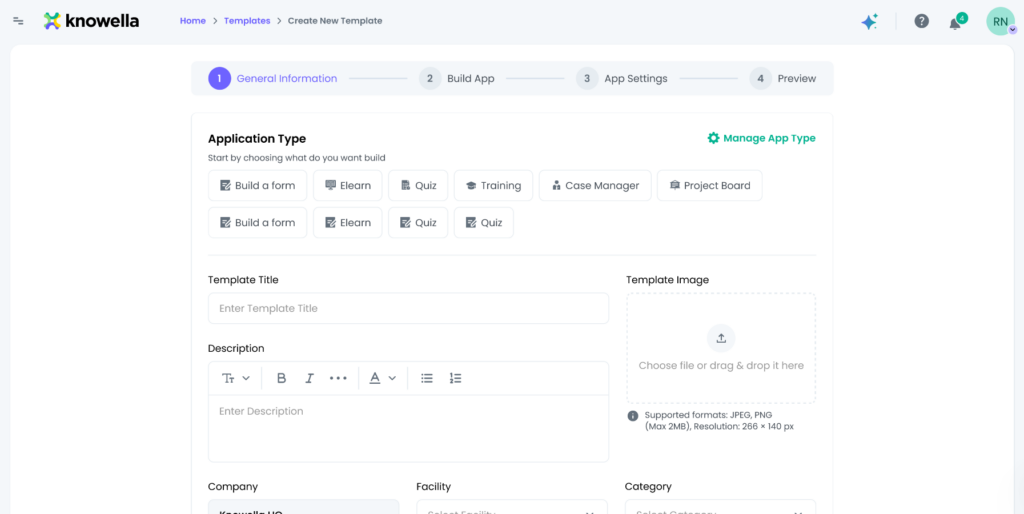Image resolution: width=1024 pixels, height=514 pixels.
Task: Select Case Manager application type
Action: tap(595, 185)
